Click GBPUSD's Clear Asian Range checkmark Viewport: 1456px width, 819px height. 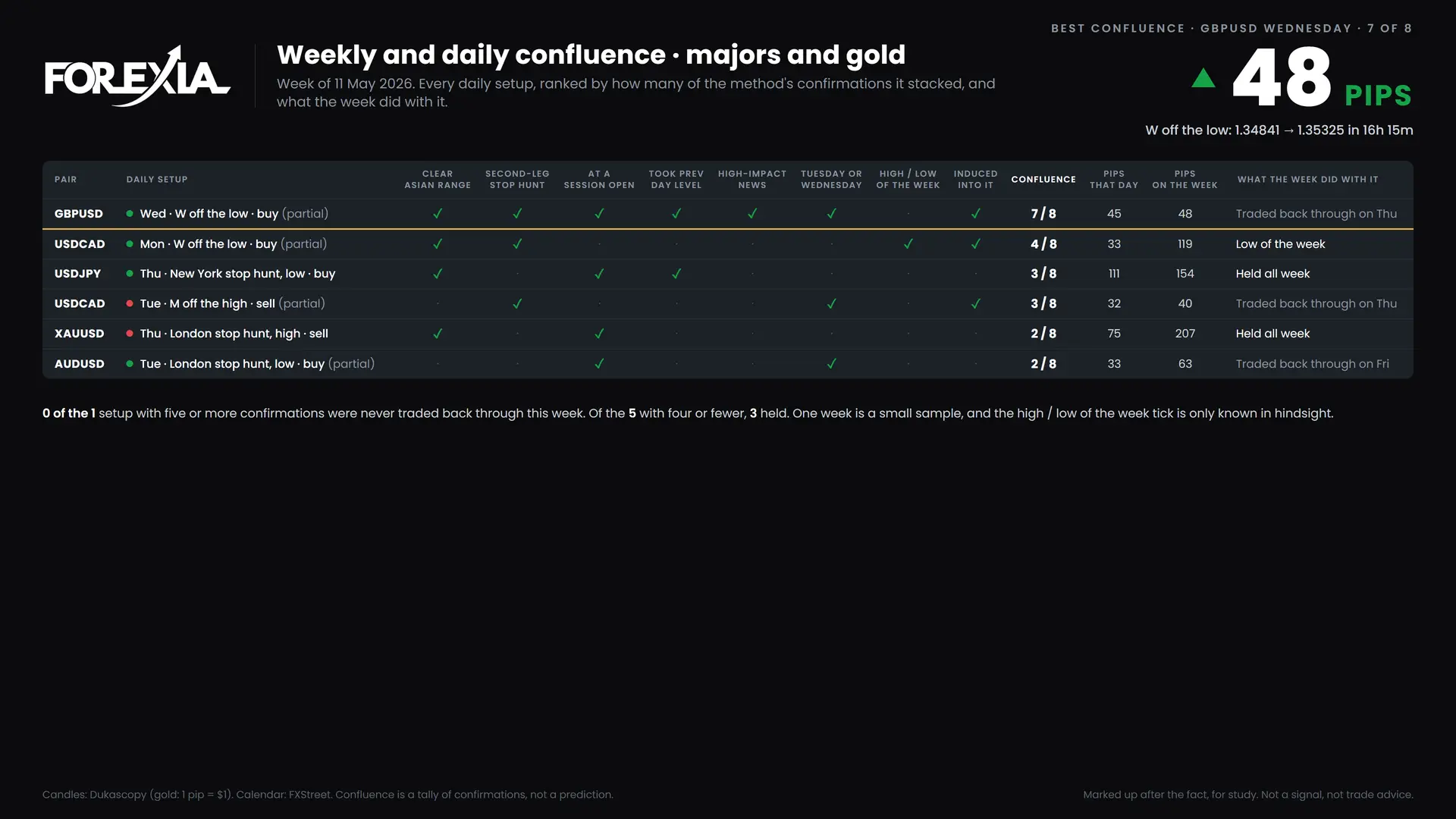(438, 214)
